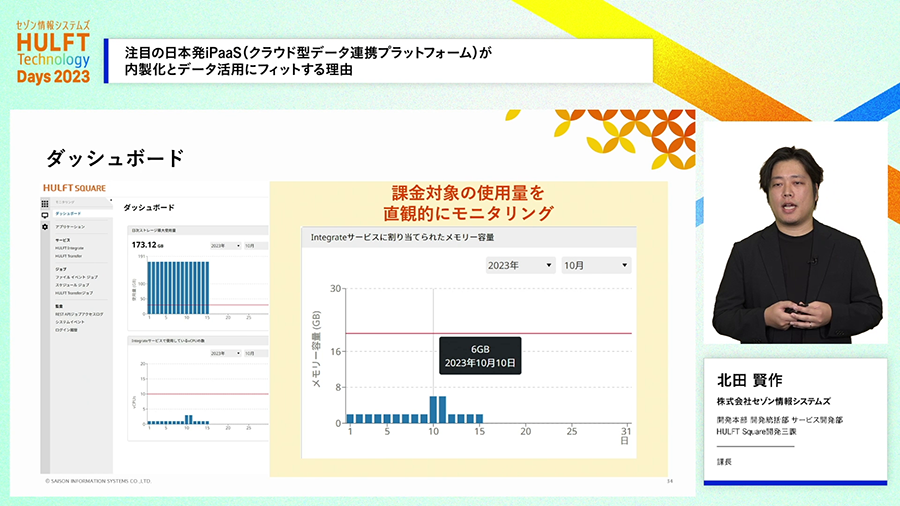
Task: Expand year dropdown in vCPU chart
Action: (224, 352)
